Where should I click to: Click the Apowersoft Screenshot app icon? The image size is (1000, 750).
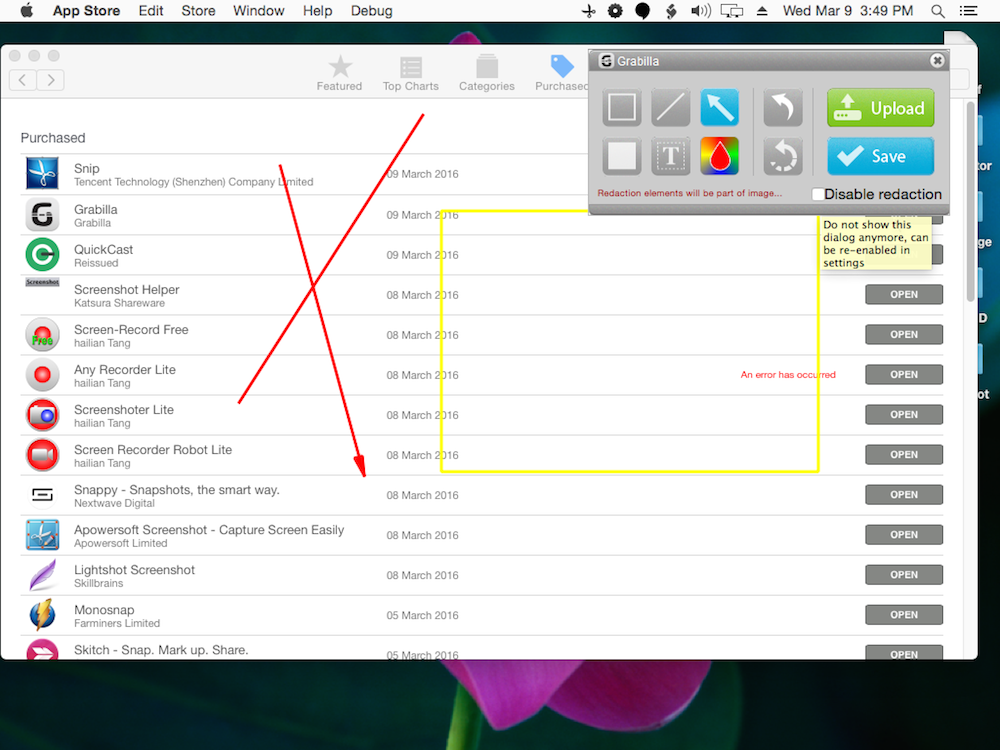(43, 534)
